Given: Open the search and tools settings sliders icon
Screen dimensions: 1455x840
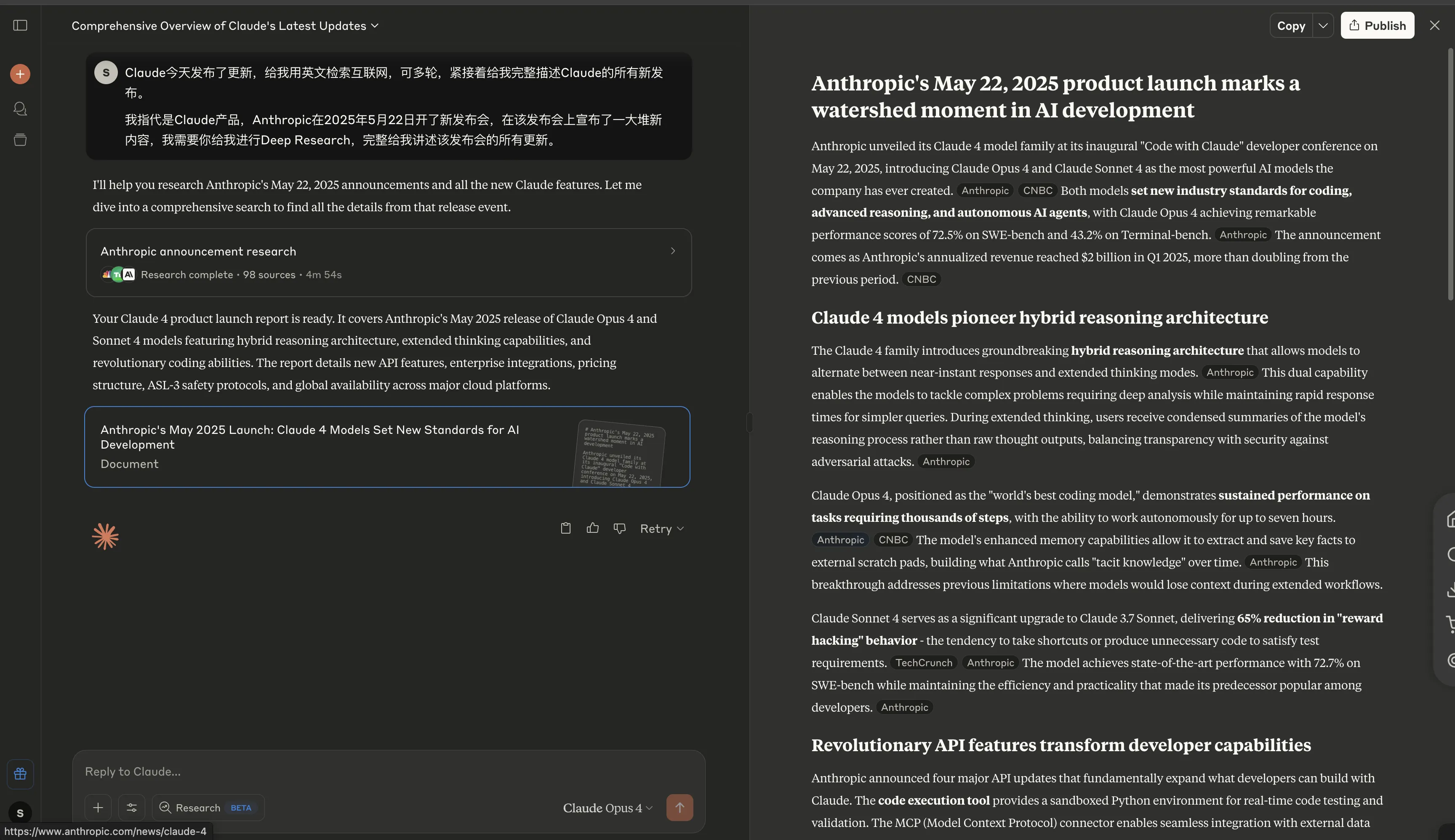Looking at the screenshot, I should tap(132, 808).
